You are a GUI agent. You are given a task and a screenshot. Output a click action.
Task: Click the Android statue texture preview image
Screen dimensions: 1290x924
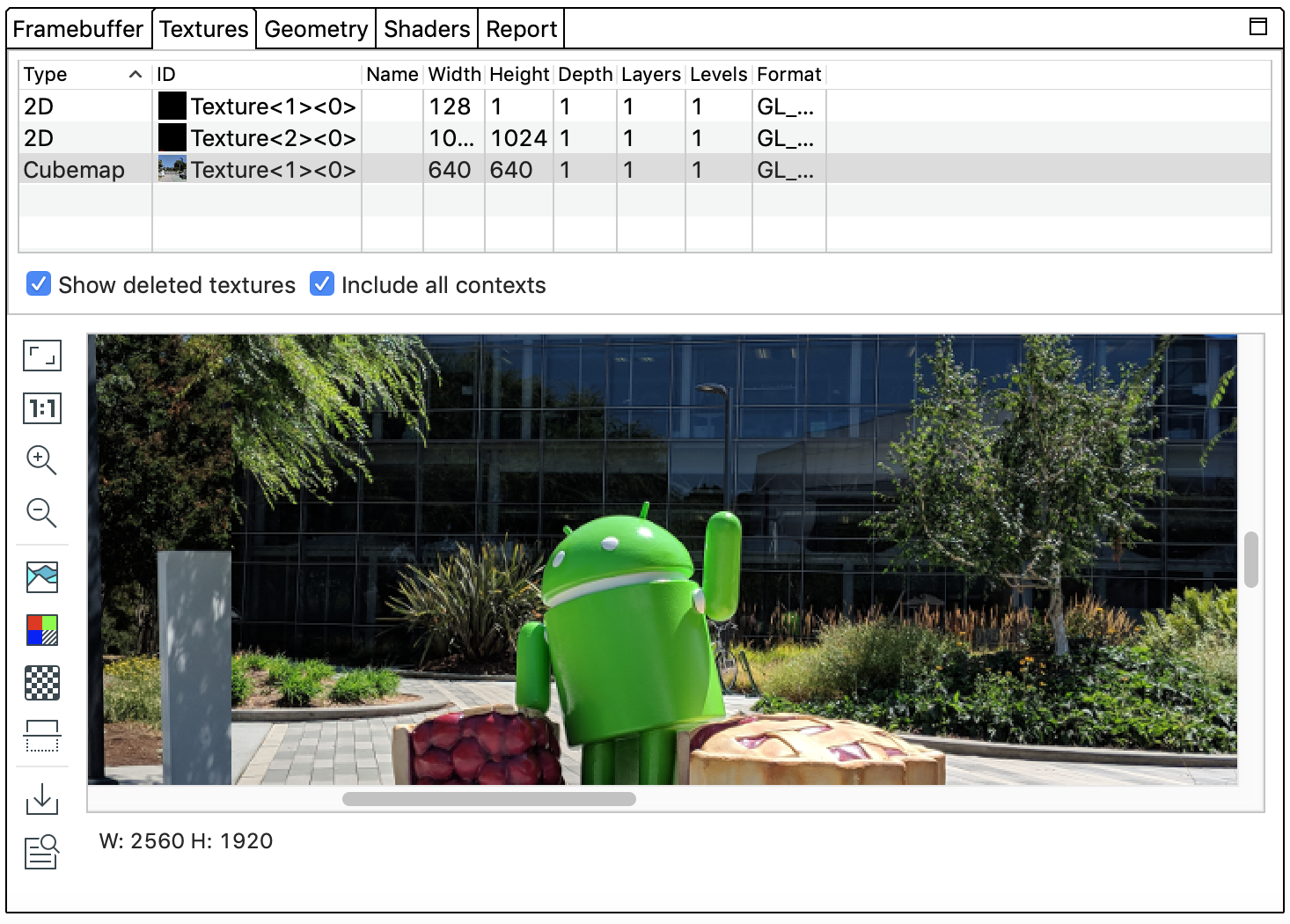point(663,560)
